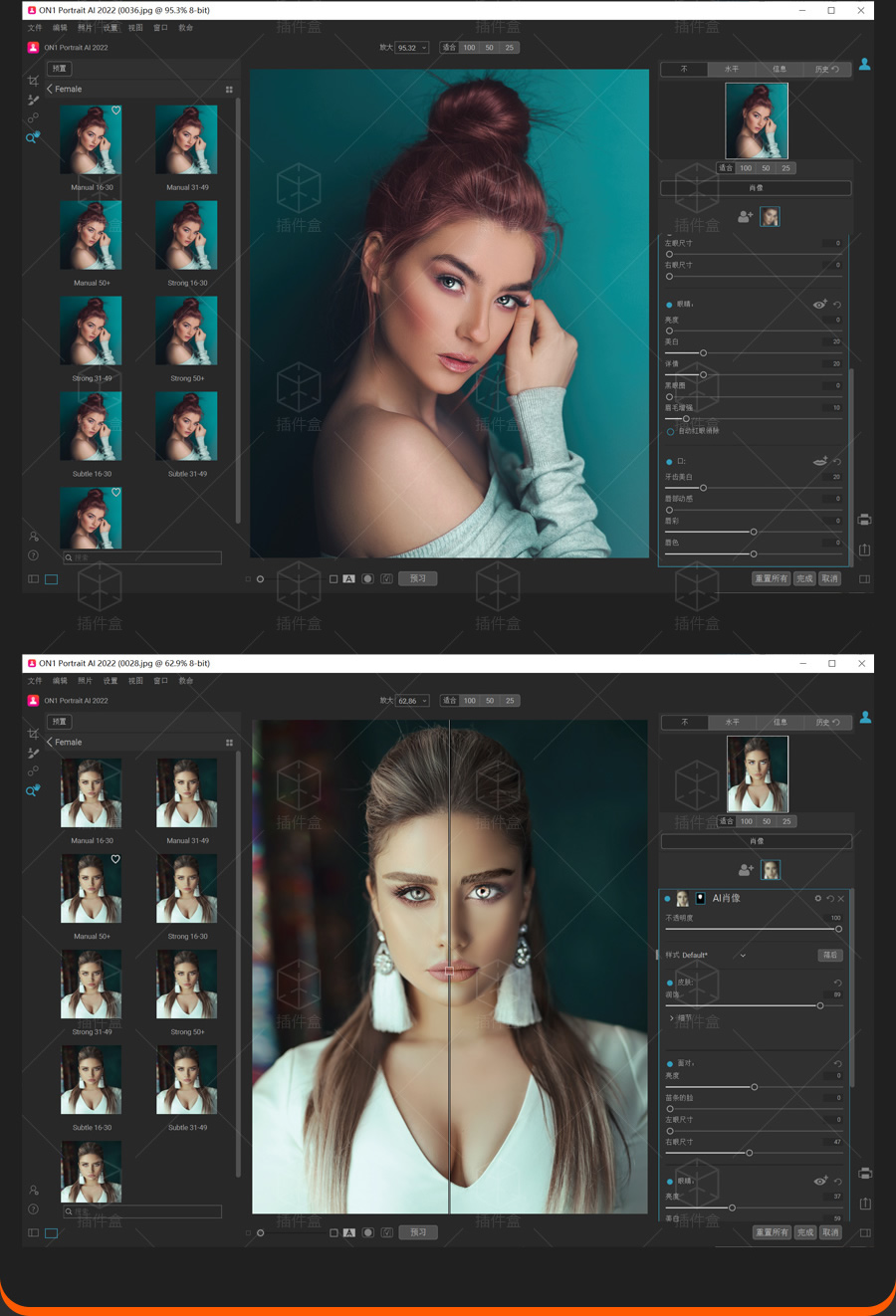The height and width of the screenshot is (1316, 896).
Task: Click the 右眼尺寸 slider handle in the 0028.jpg window
Action: (x=749, y=1153)
